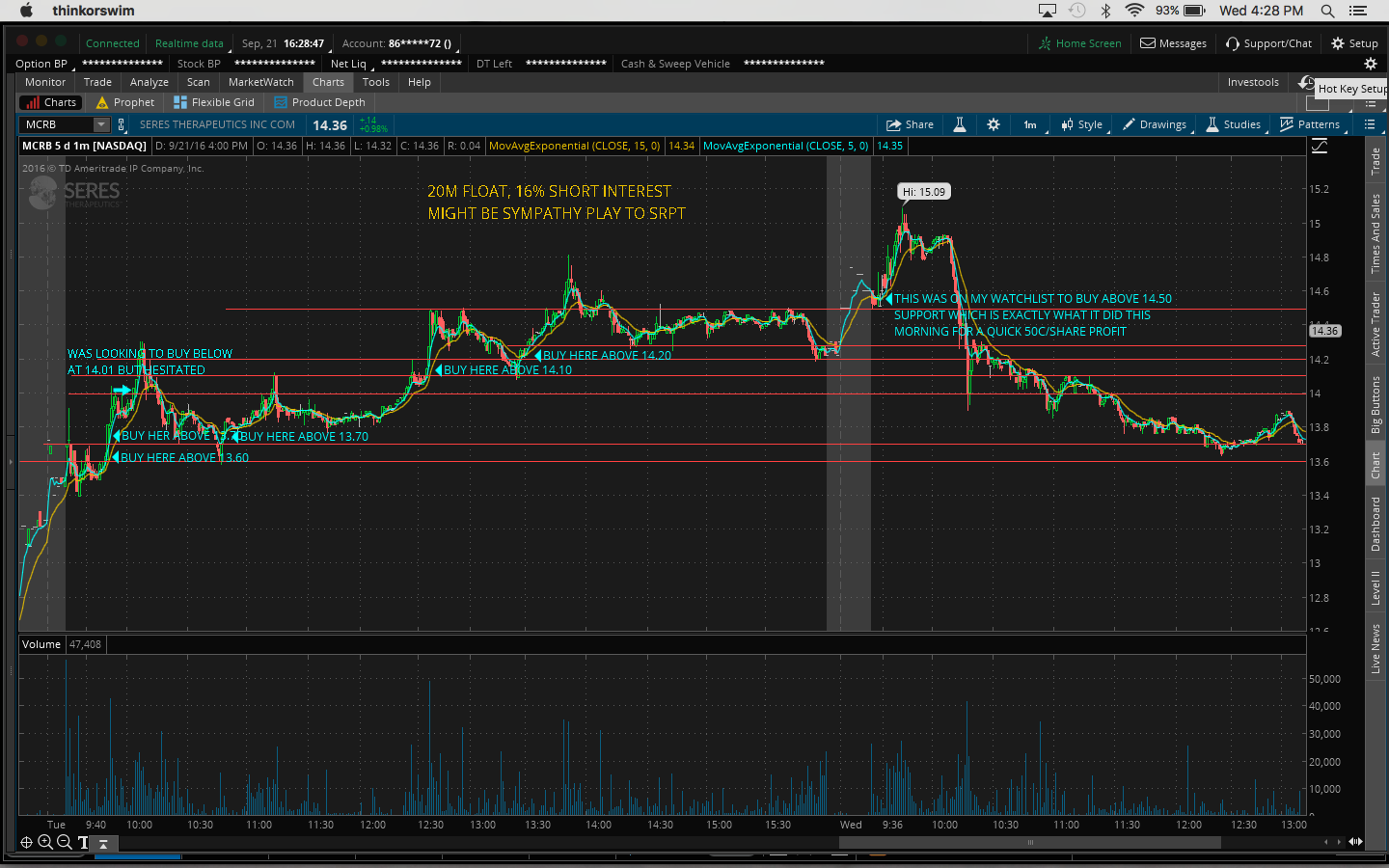Open the Dashboard side tab
This screenshot has height=868, width=1389.
[1375, 524]
